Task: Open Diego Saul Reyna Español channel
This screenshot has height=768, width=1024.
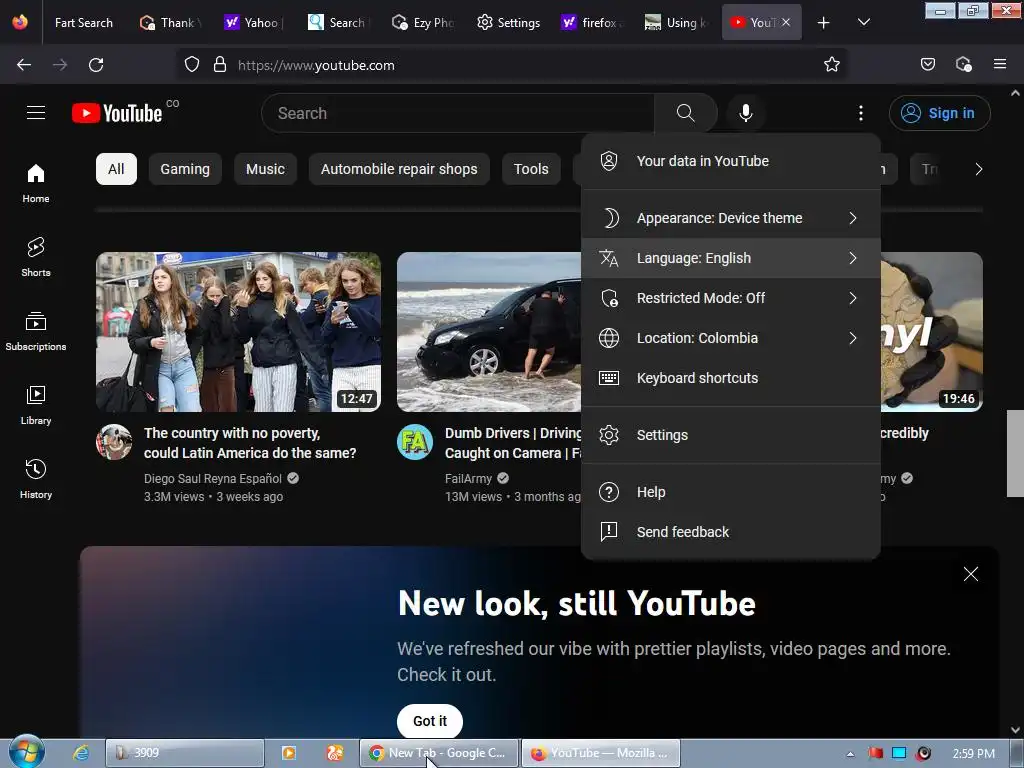Action: click(213, 479)
